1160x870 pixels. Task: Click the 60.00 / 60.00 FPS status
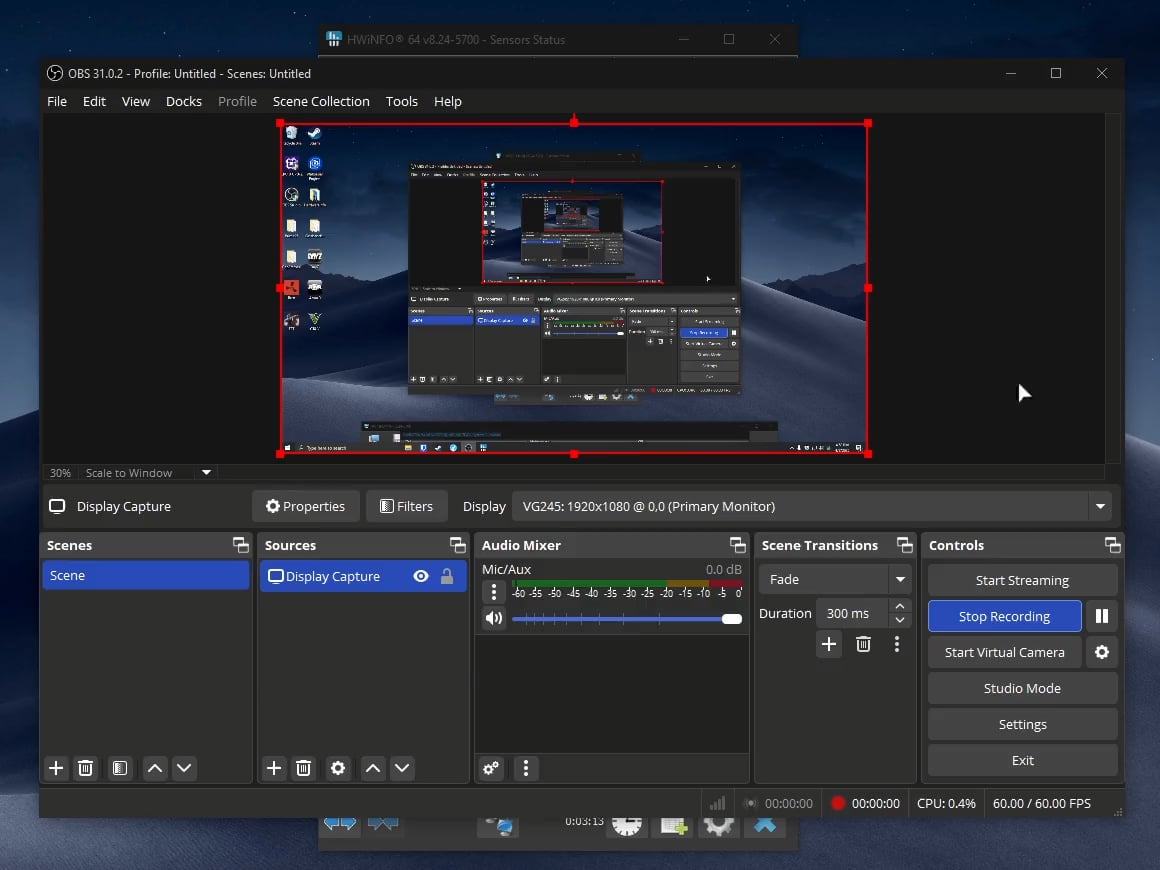pos(1042,803)
